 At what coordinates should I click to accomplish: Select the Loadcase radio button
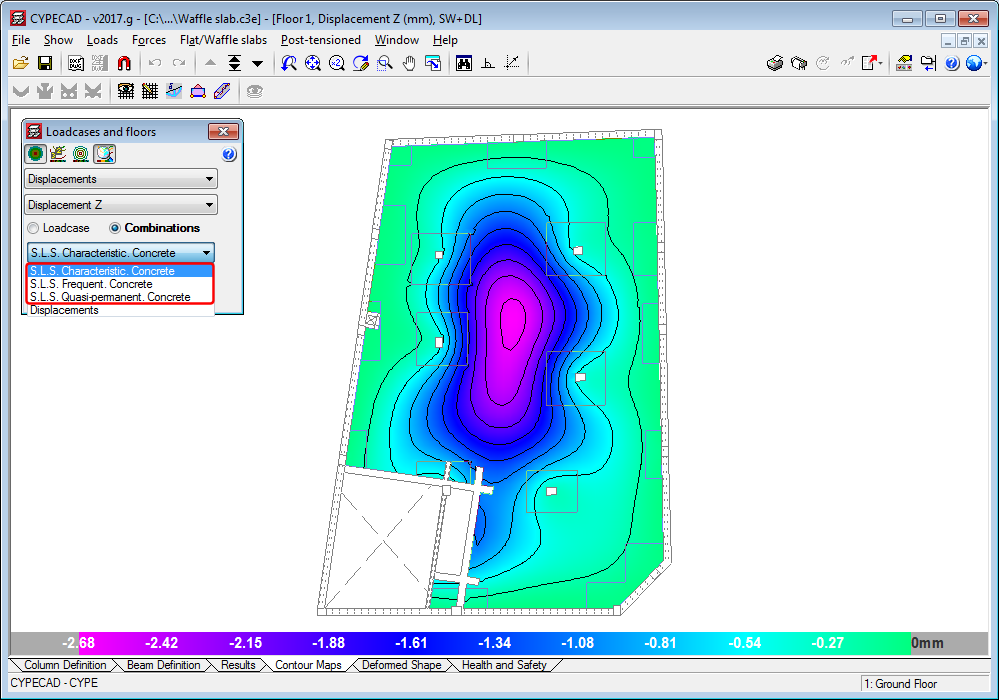click(x=34, y=228)
